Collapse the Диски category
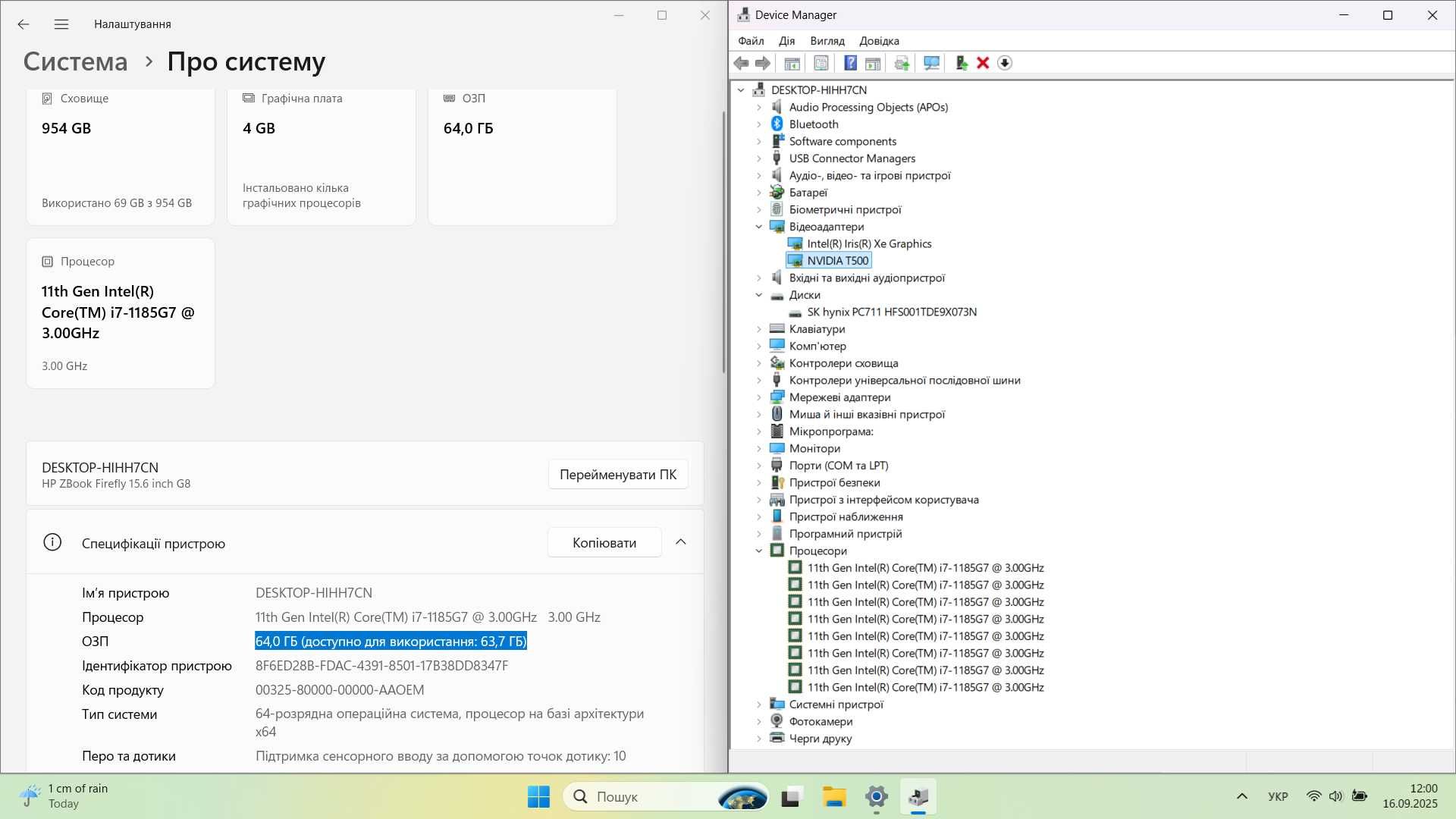1456x819 pixels. tap(759, 295)
